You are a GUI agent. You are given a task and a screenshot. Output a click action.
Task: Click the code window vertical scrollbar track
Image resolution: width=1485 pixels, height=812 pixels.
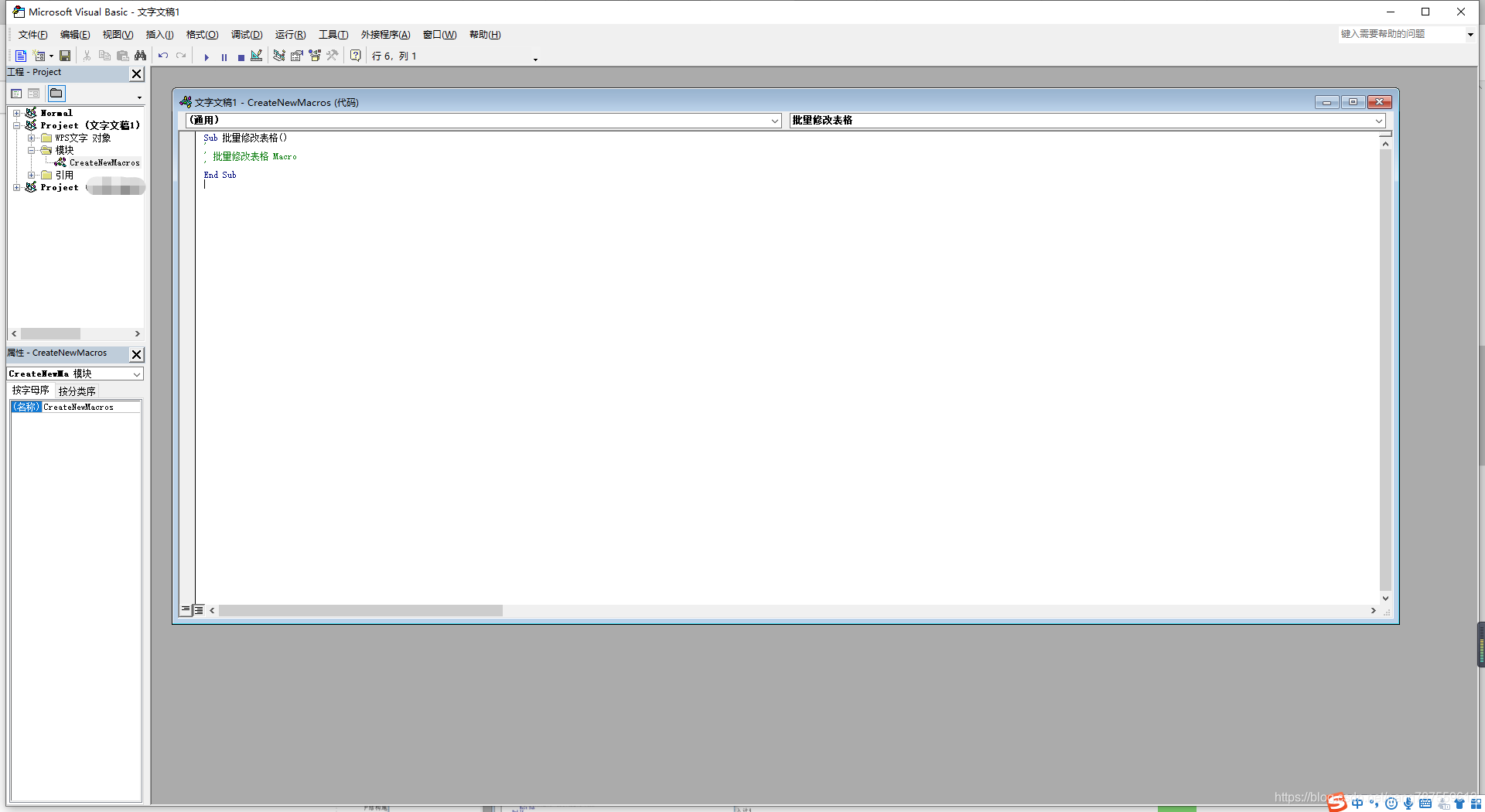pos(1385,370)
